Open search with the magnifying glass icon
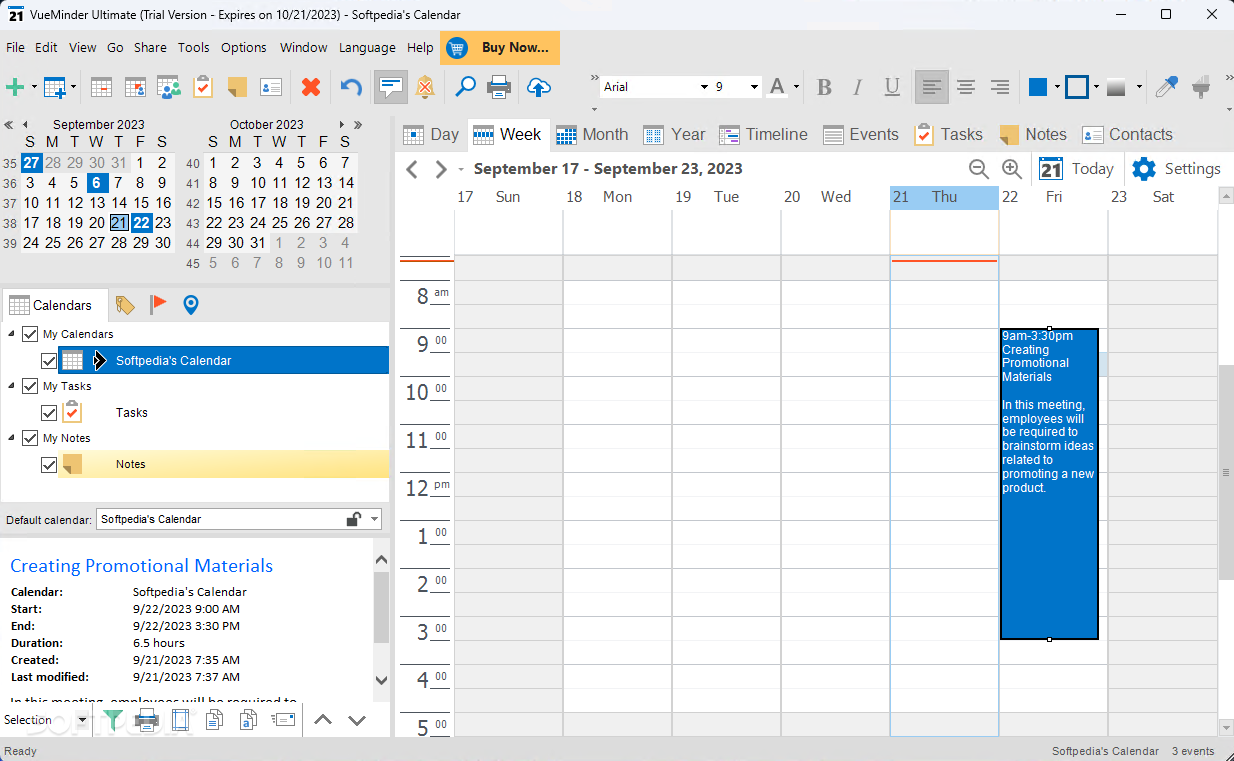Viewport: 1234px width, 761px height. [x=465, y=87]
